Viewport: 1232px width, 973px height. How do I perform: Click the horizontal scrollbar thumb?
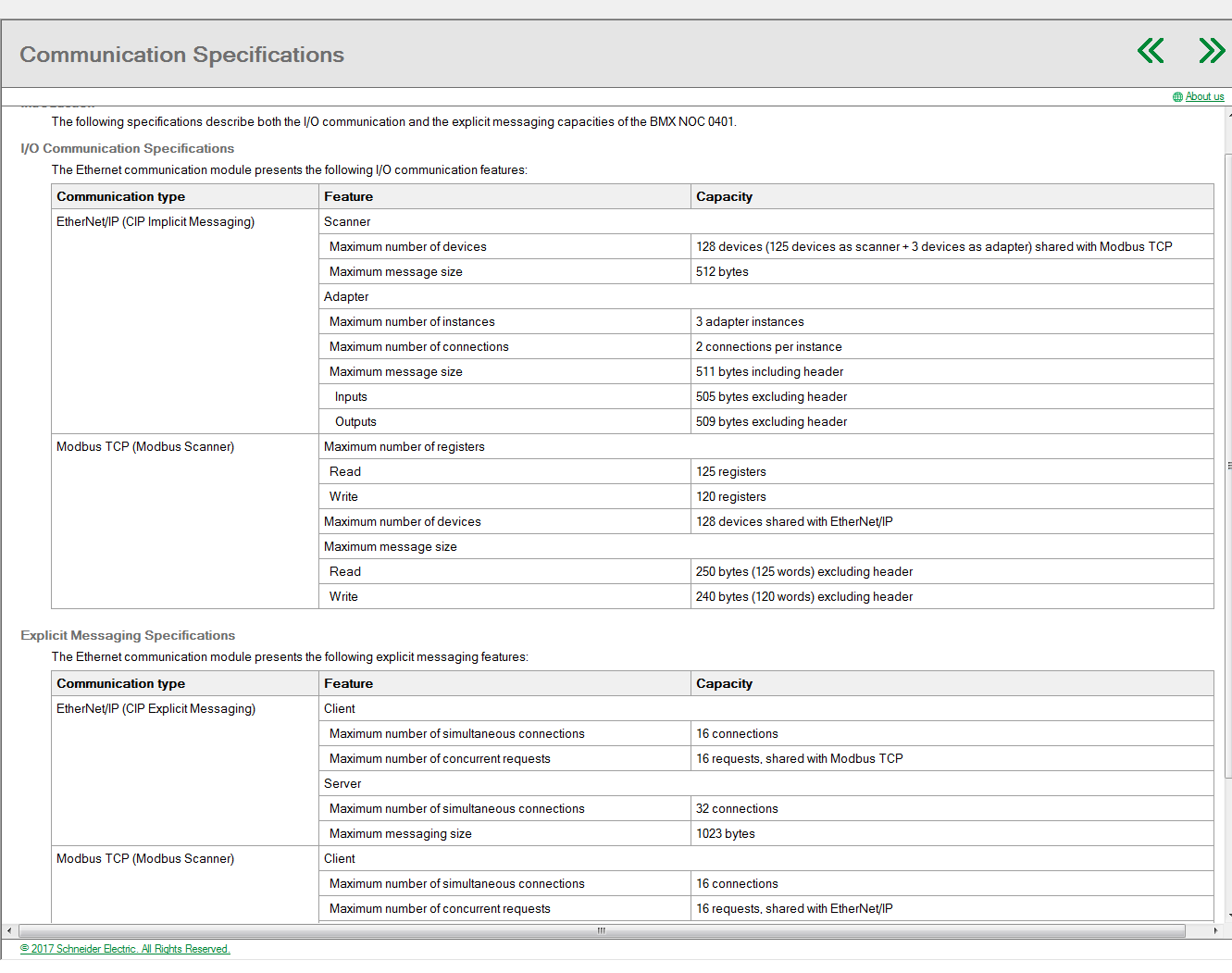coord(602,930)
